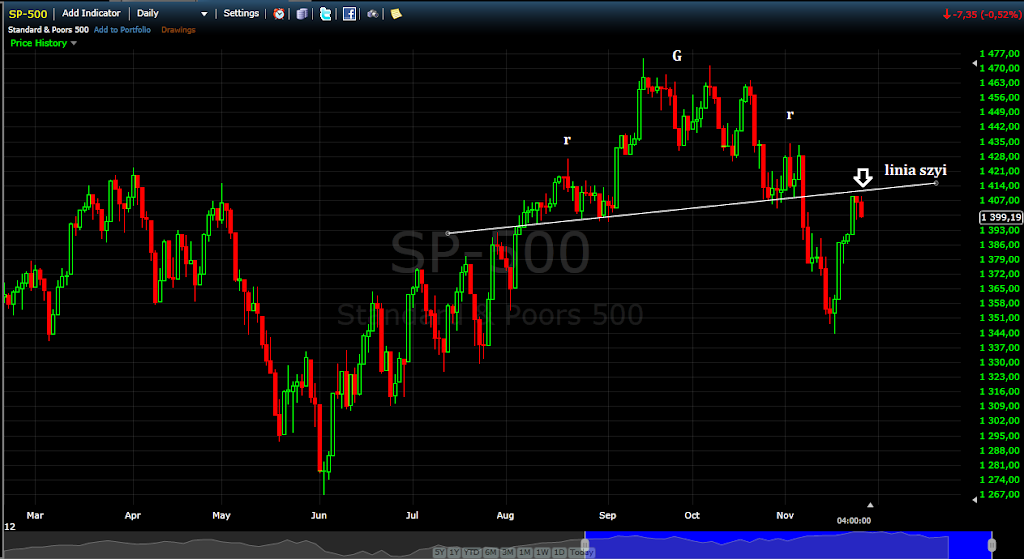Select the 1M range button
Viewport: 1024px width, 559px height.
tap(525, 552)
